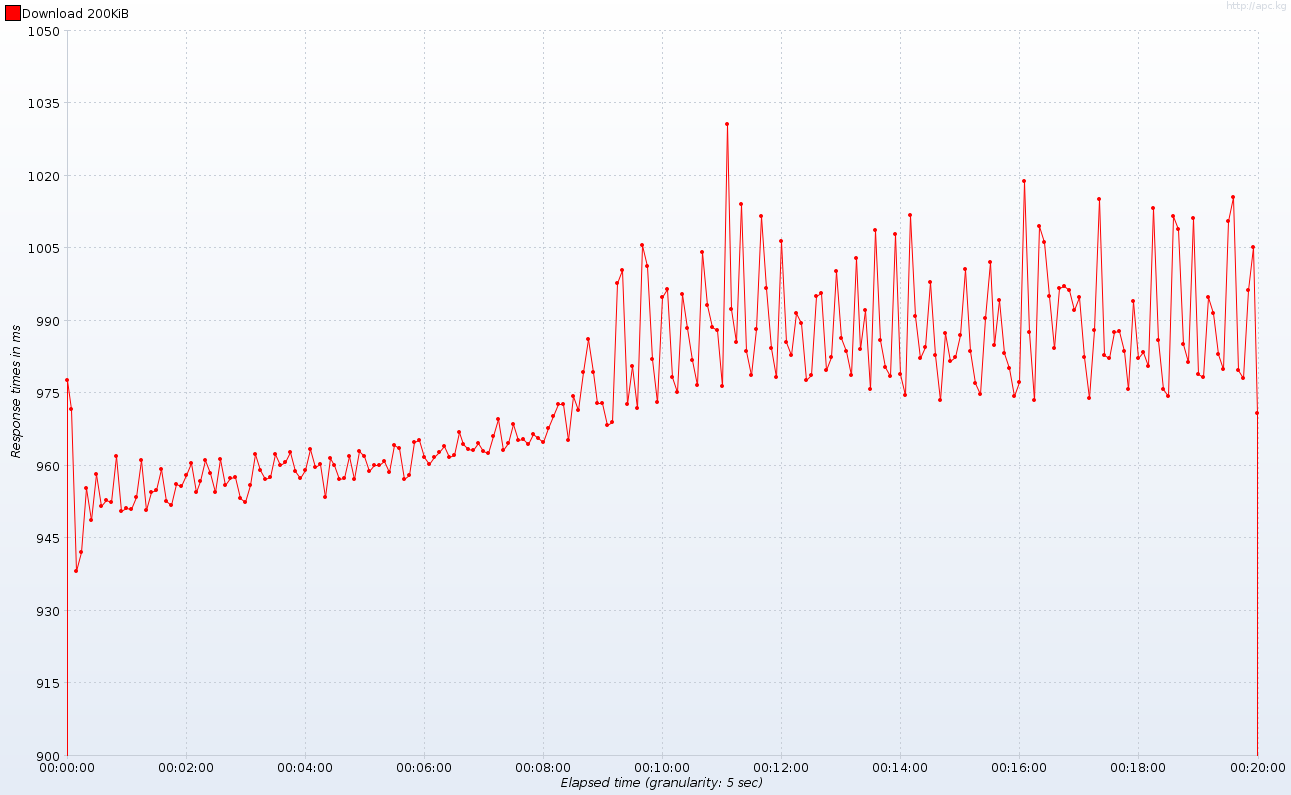1291x795 pixels.
Task: Click the Response times in ms axis title
Action: [x=16, y=392]
